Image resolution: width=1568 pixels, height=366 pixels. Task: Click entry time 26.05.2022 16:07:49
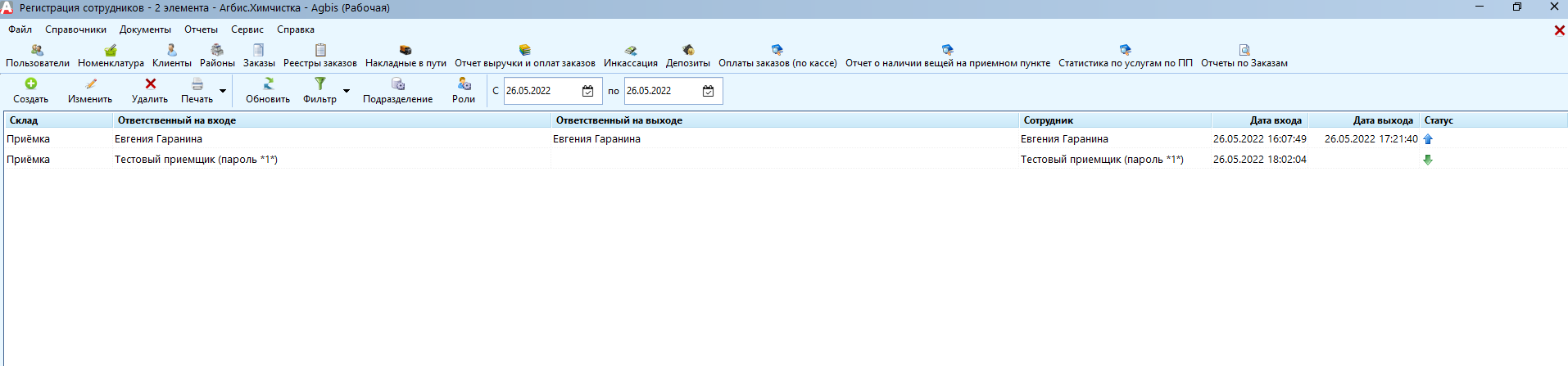[1260, 139]
